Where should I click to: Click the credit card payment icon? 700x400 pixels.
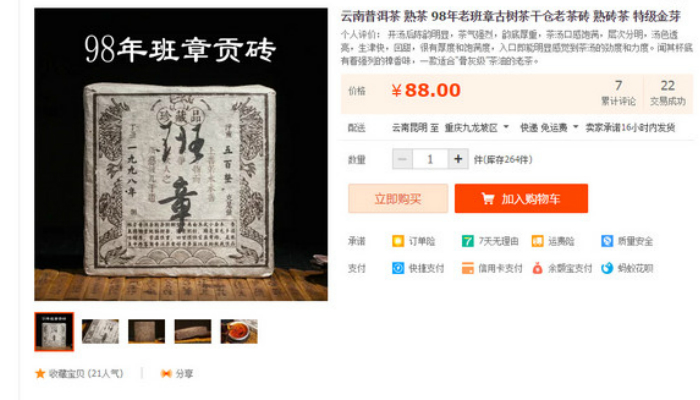pos(467,268)
